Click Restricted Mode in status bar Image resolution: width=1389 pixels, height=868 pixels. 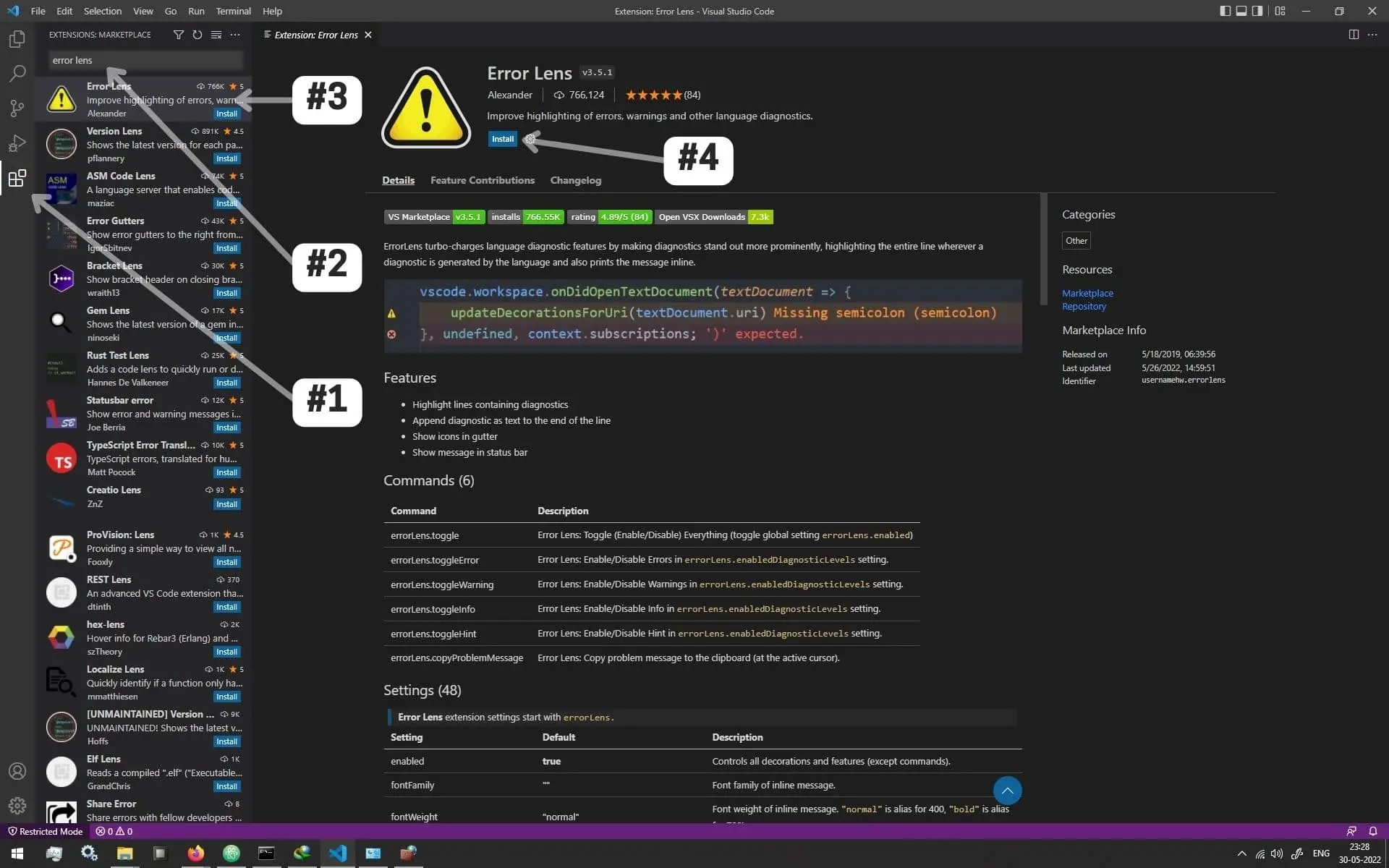point(45,831)
